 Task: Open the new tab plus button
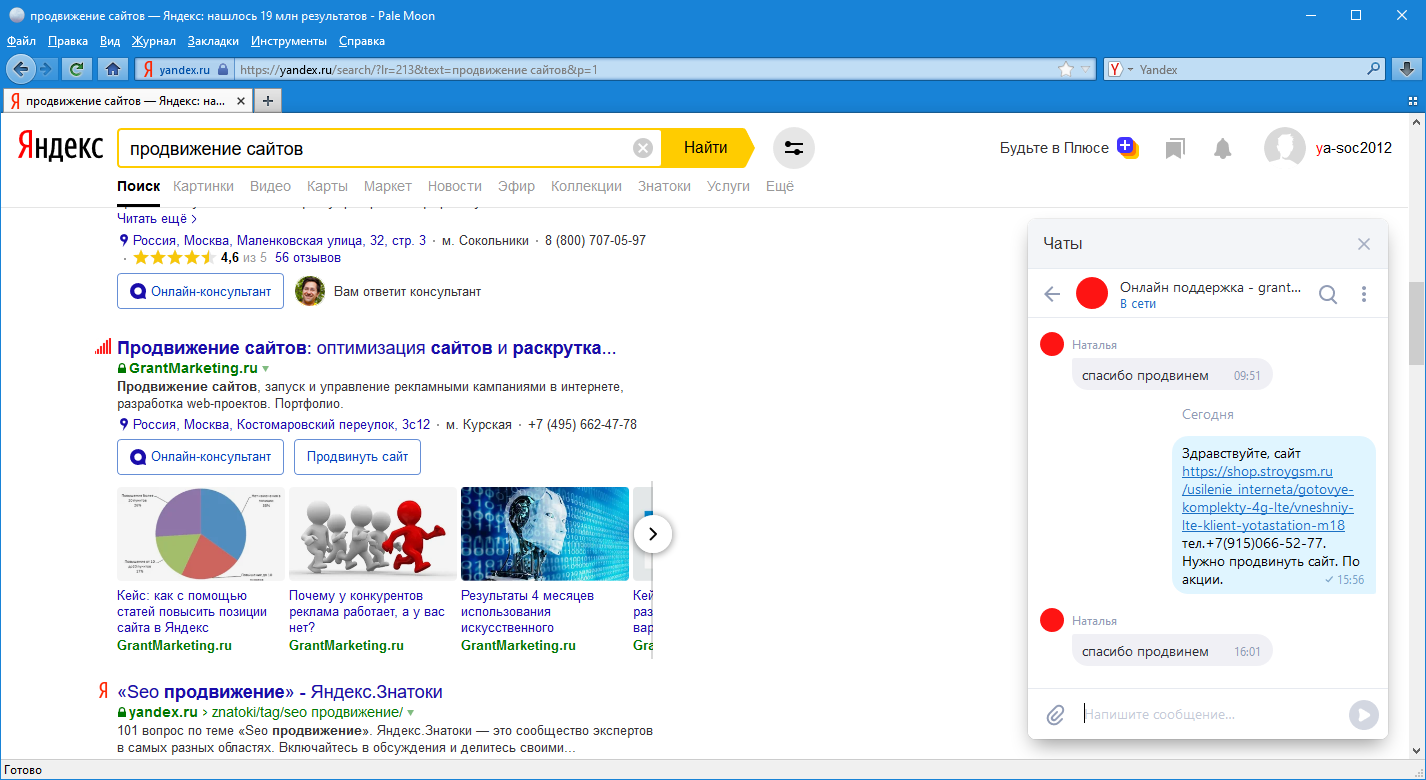(268, 101)
